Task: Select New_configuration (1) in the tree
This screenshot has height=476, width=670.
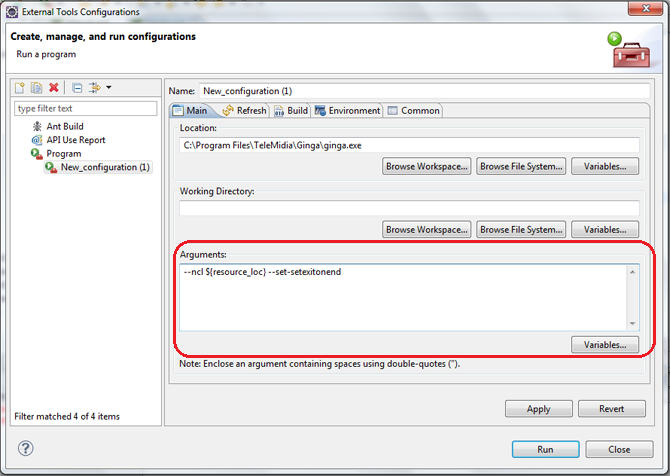Action: pos(104,167)
